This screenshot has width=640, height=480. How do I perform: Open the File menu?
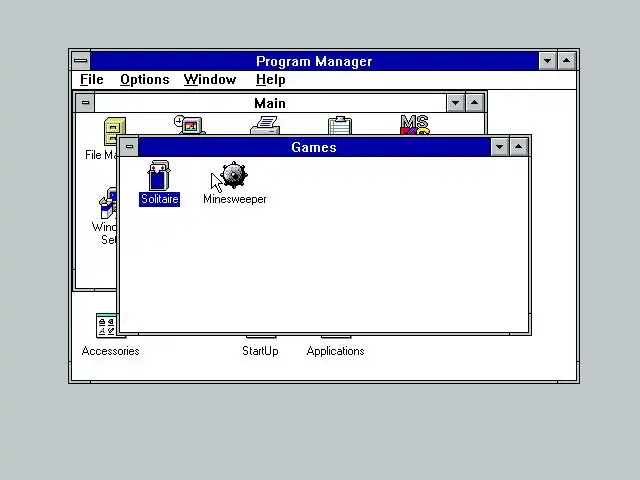[x=91, y=80]
